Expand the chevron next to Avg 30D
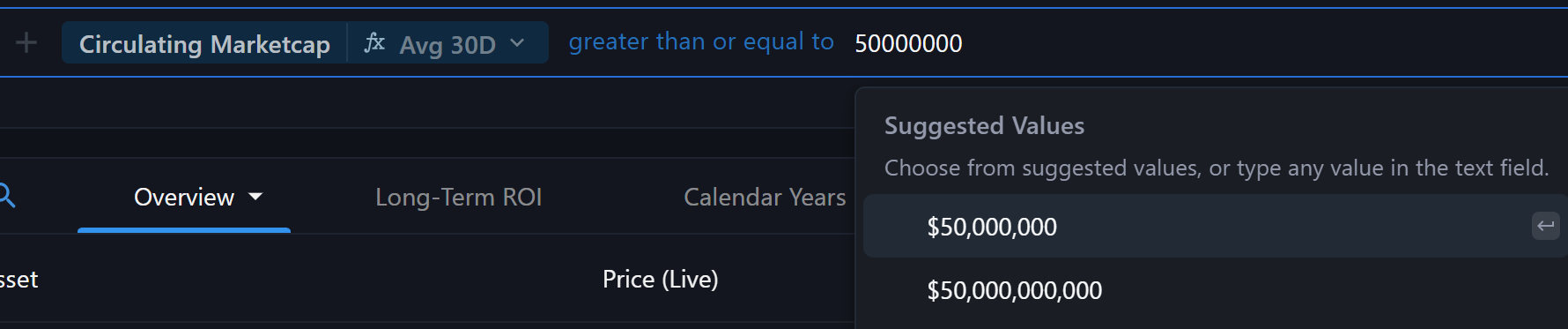1568x329 pixels. point(517,42)
